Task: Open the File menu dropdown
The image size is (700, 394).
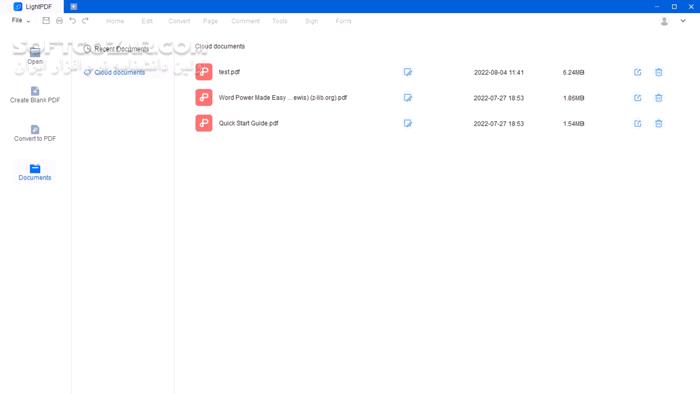Action: click(21, 21)
